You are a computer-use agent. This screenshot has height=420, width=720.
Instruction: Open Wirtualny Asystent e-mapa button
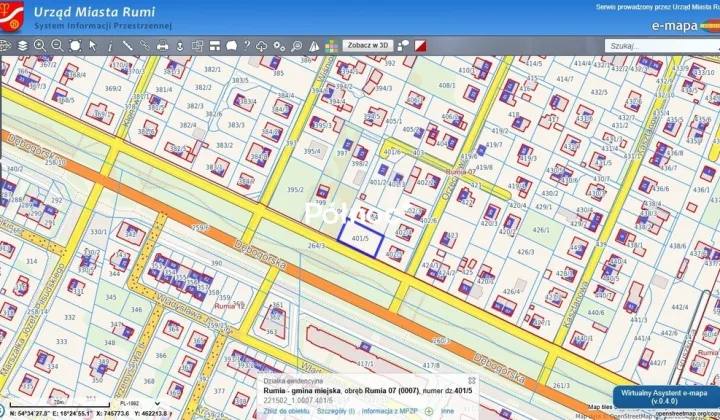[x=664, y=397]
